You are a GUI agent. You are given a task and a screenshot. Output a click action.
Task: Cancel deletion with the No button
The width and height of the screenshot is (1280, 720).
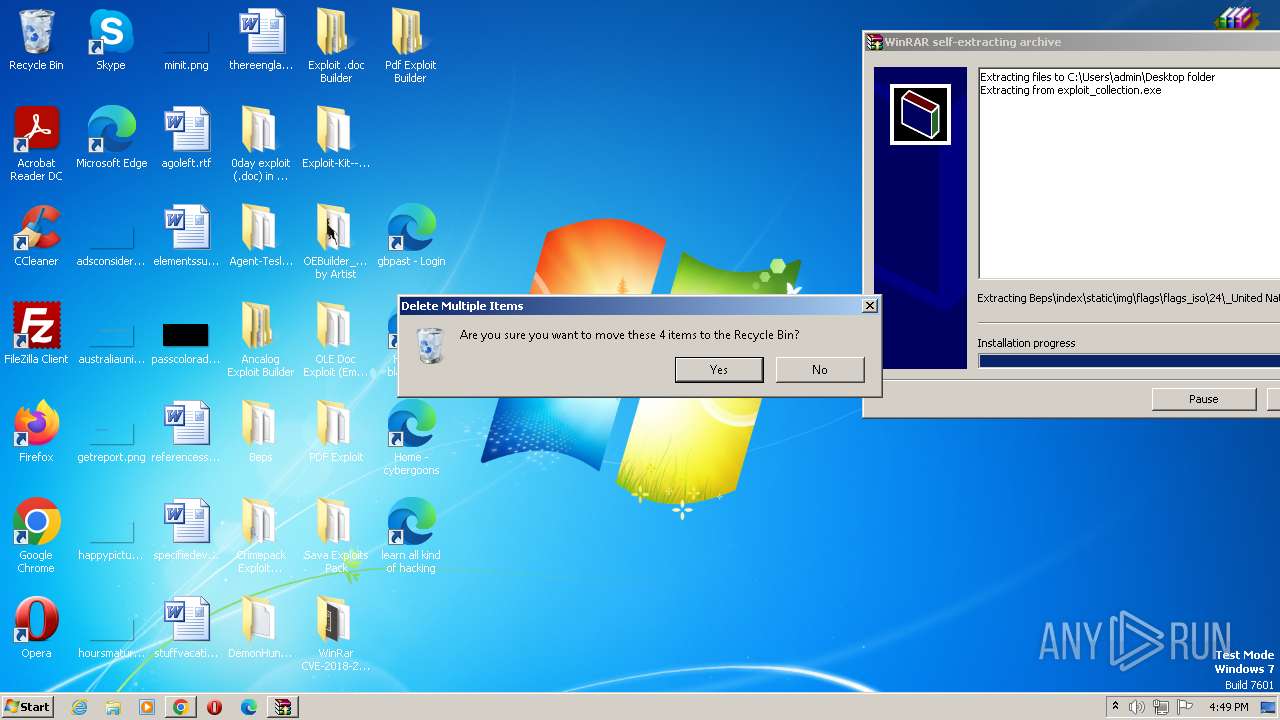pyautogui.click(x=820, y=370)
